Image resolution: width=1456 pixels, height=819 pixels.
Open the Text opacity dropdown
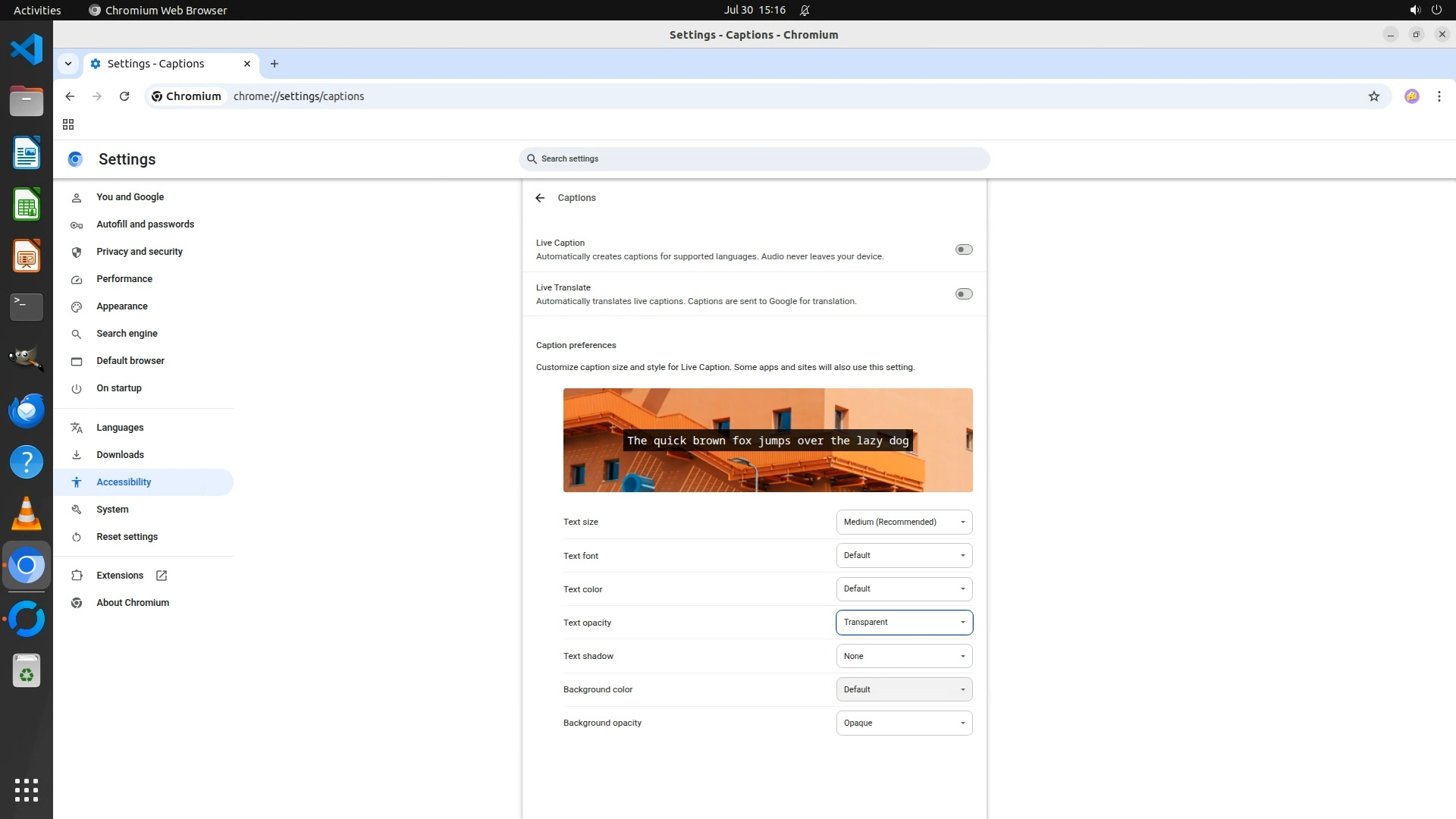(x=904, y=623)
